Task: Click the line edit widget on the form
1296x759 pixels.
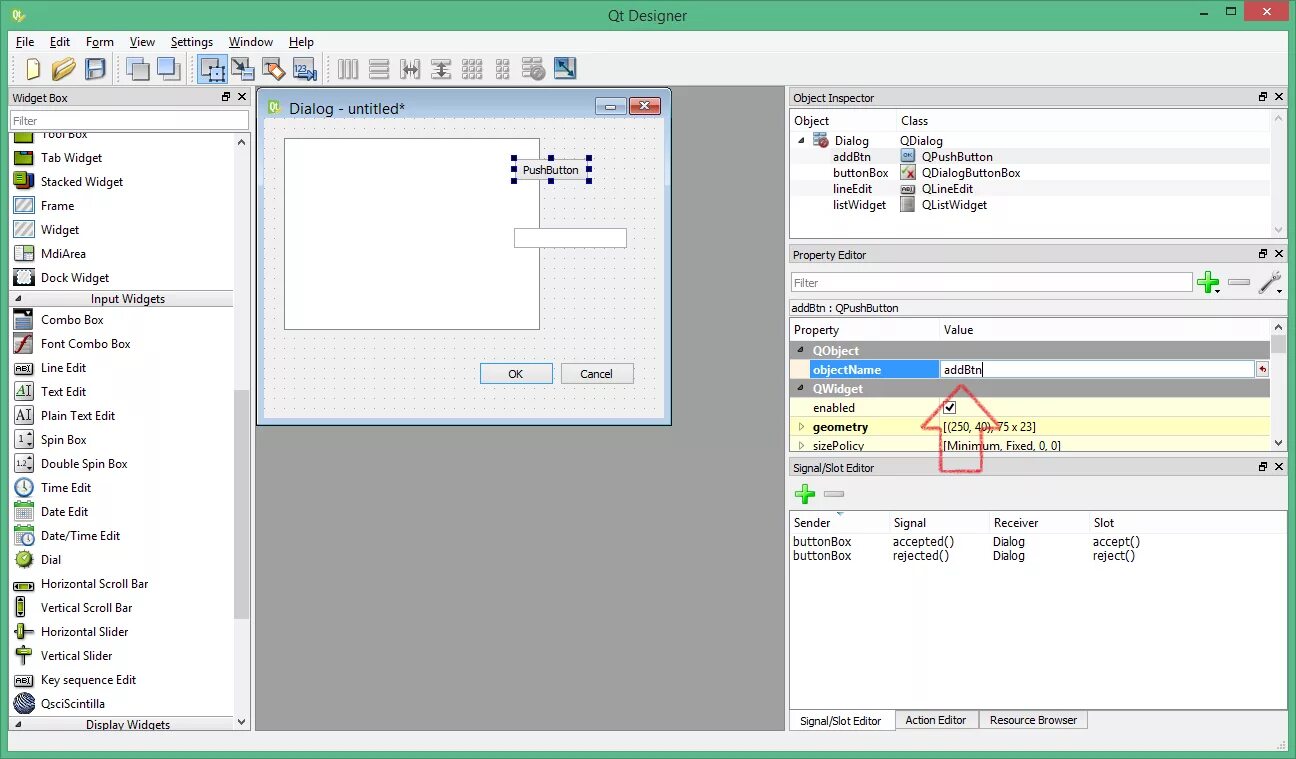Action: [x=570, y=238]
